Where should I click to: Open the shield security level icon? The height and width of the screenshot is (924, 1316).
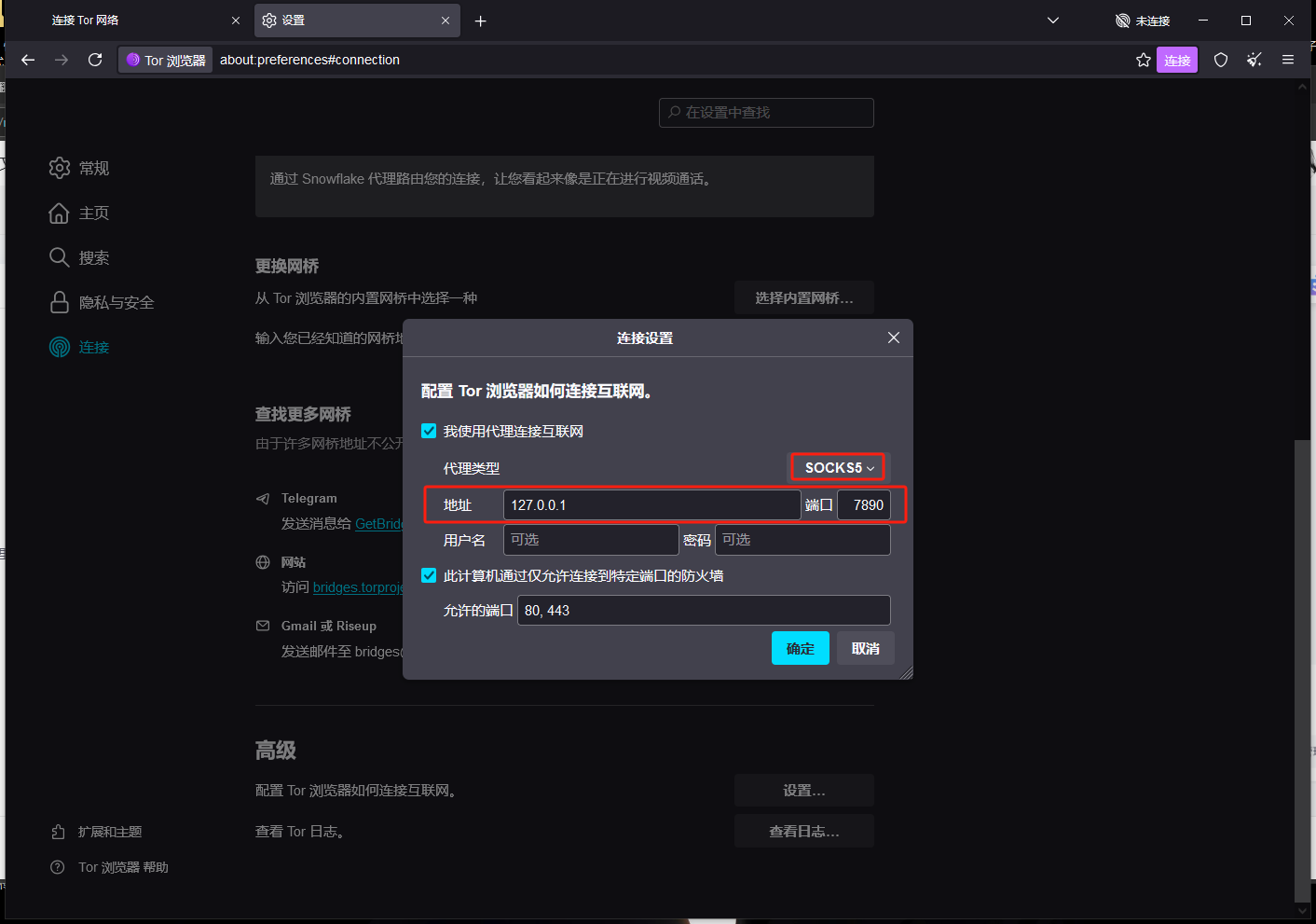(x=1221, y=60)
